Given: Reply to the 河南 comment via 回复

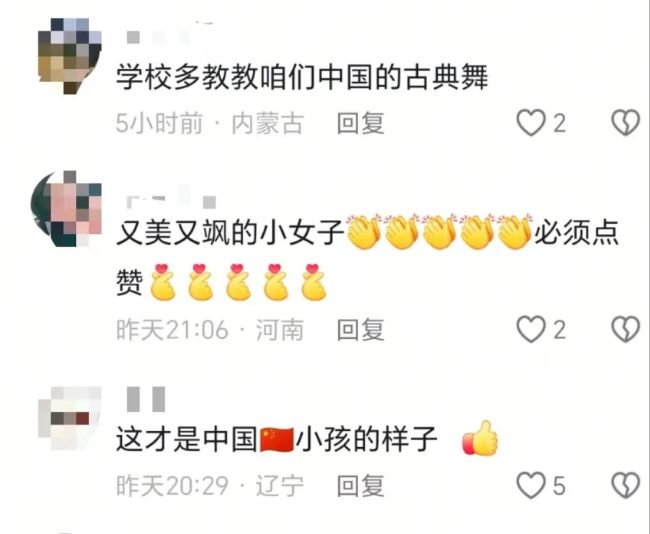Looking at the screenshot, I should [360, 330].
